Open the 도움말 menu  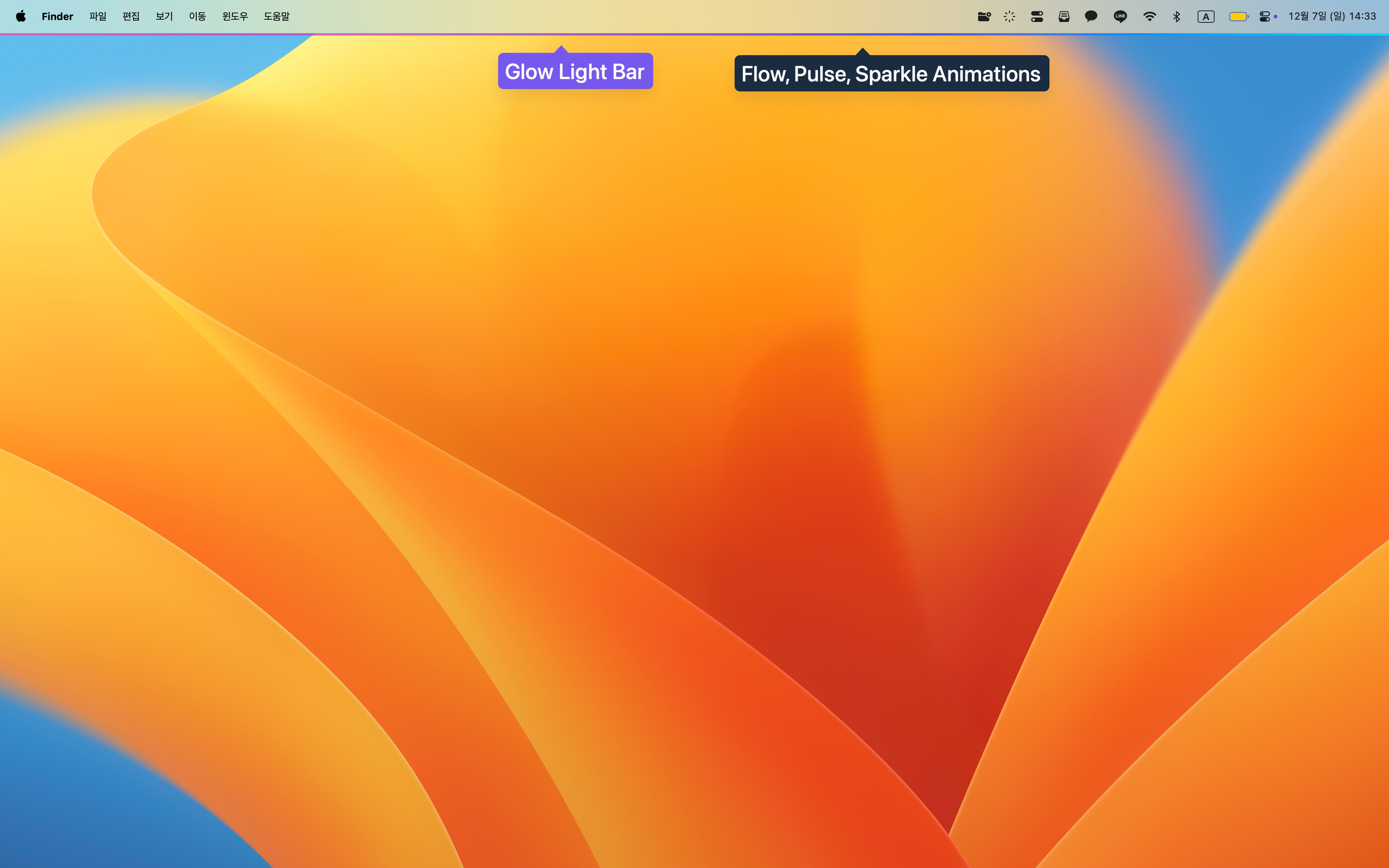click(277, 16)
